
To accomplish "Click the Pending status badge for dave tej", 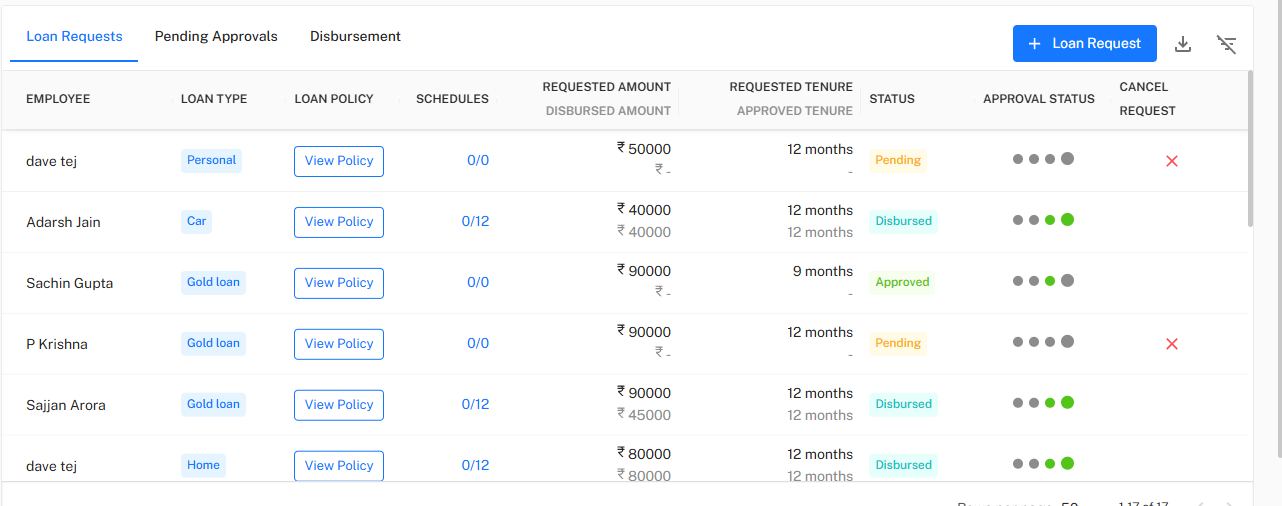I will [897, 160].
